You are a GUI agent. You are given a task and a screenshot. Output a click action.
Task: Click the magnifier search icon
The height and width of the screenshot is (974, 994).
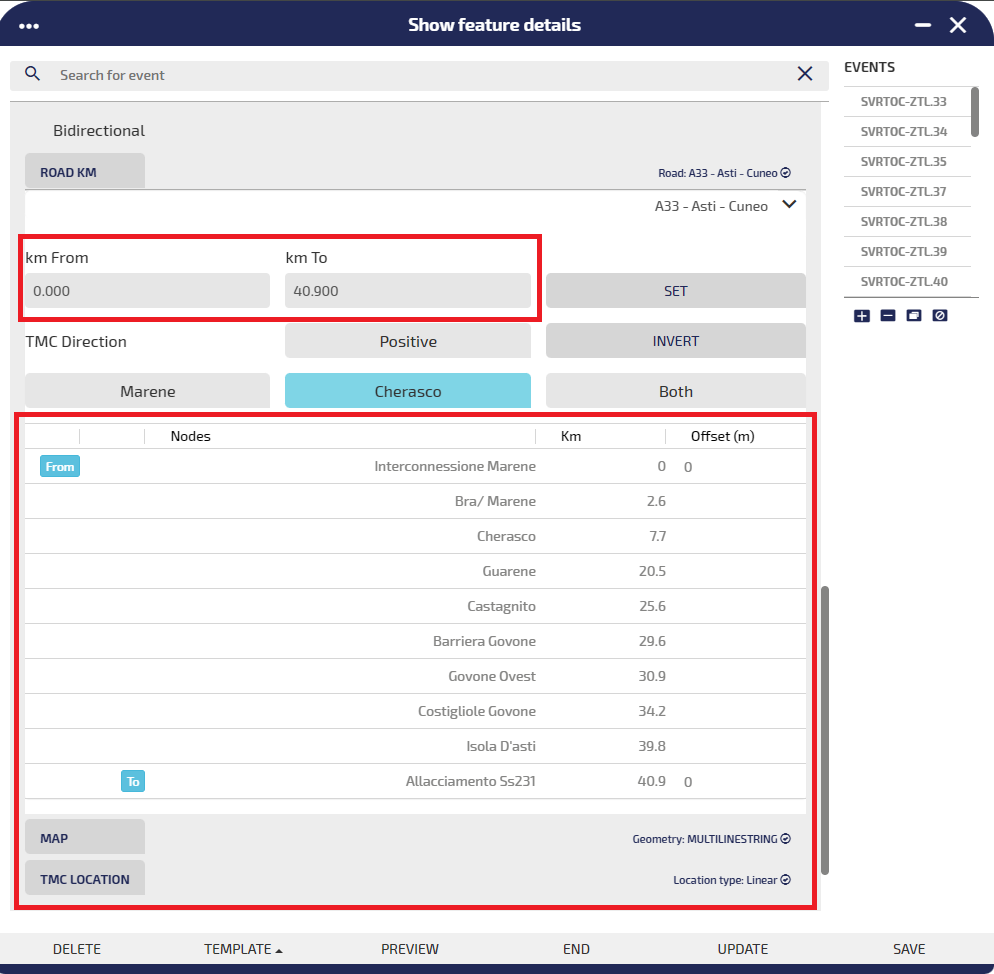[33, 74]
